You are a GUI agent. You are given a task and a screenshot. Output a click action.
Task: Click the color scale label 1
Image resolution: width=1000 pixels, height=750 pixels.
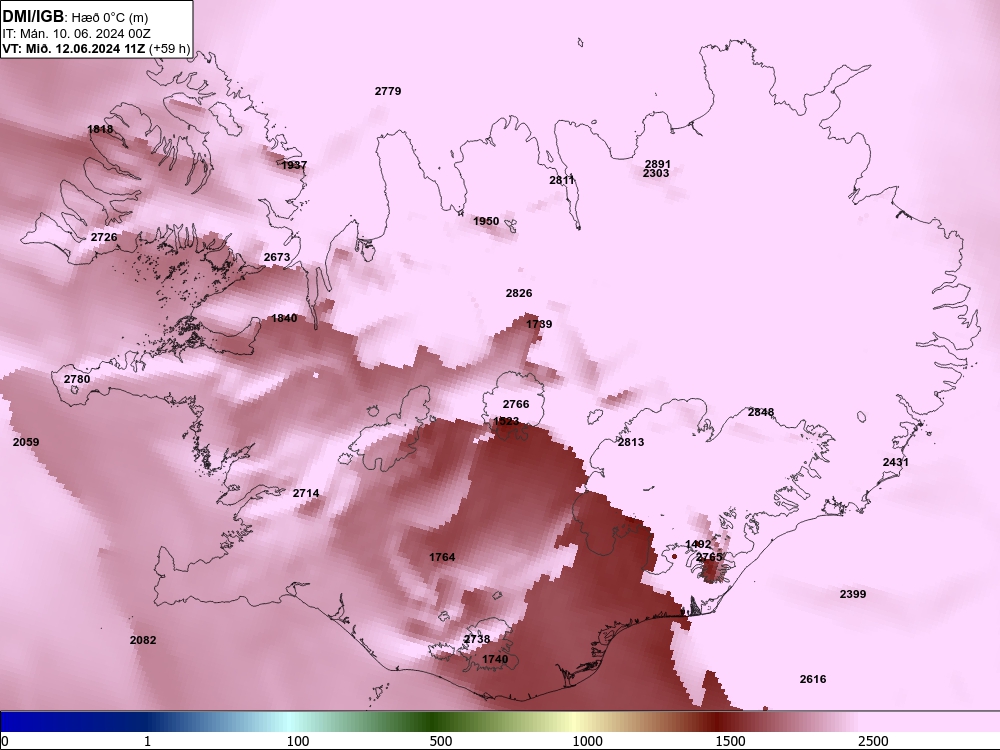147,741
